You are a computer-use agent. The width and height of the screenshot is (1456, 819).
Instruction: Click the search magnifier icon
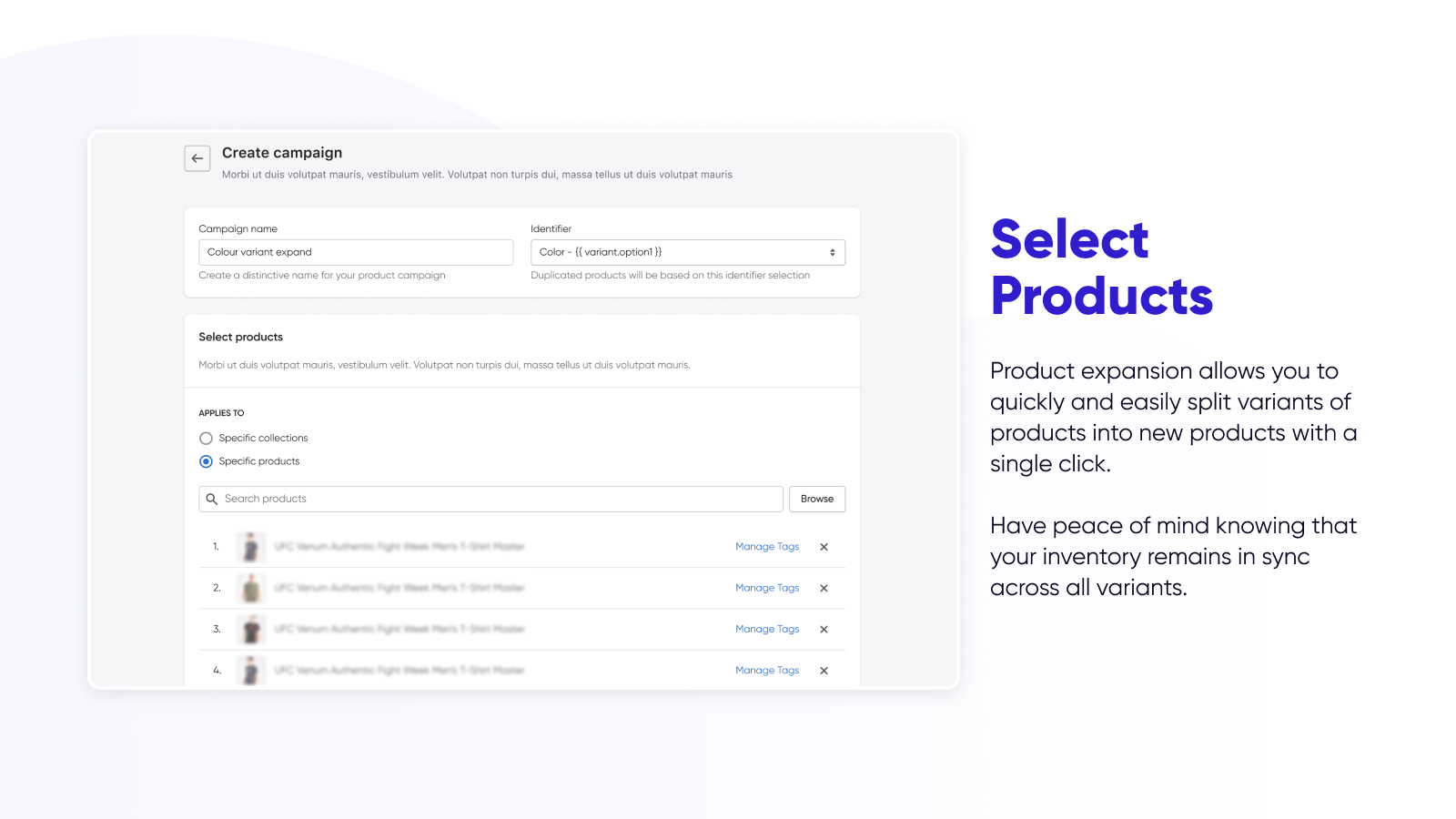tap(212, 499)
